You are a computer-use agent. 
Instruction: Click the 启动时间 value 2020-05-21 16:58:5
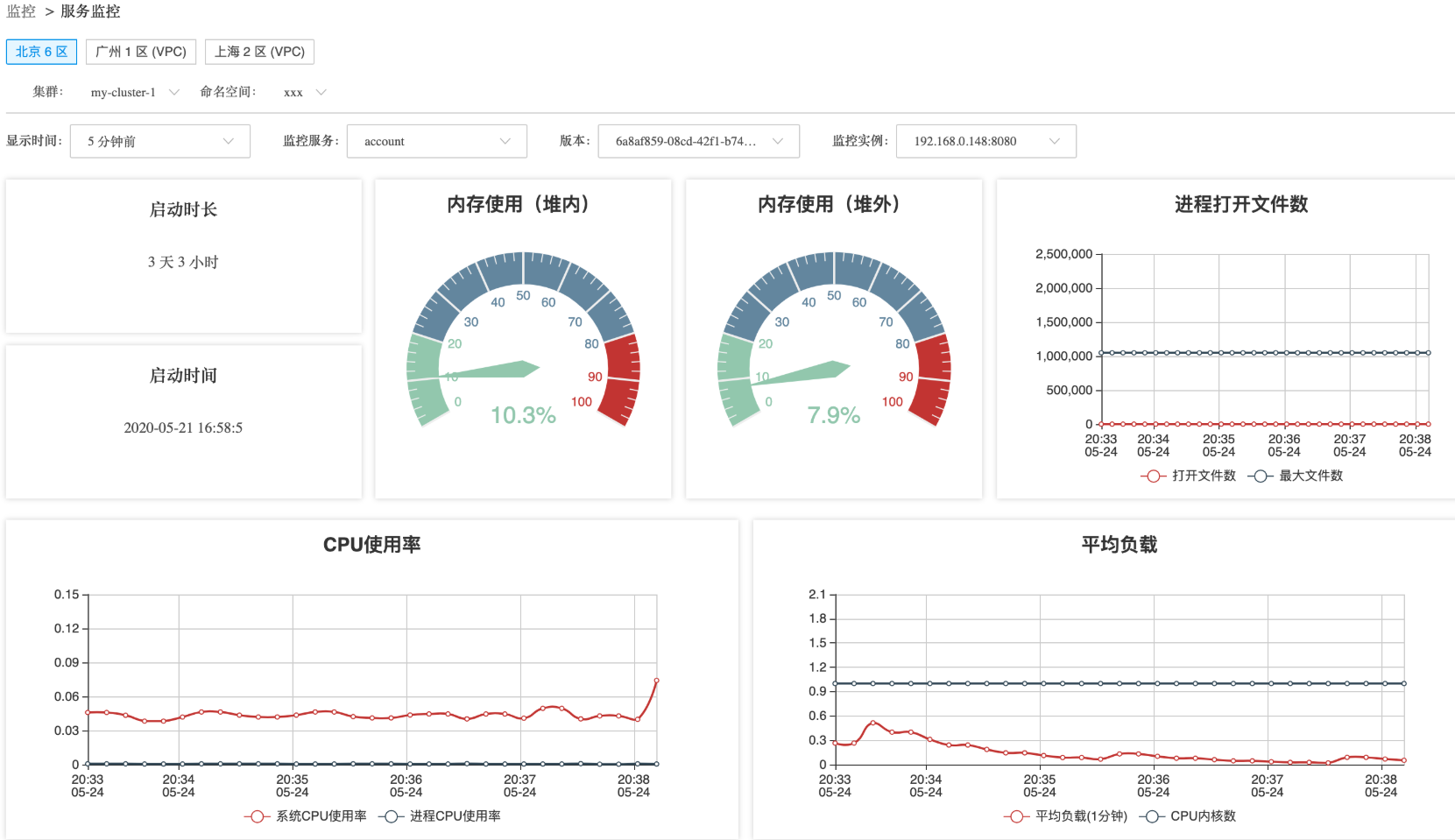183,427
